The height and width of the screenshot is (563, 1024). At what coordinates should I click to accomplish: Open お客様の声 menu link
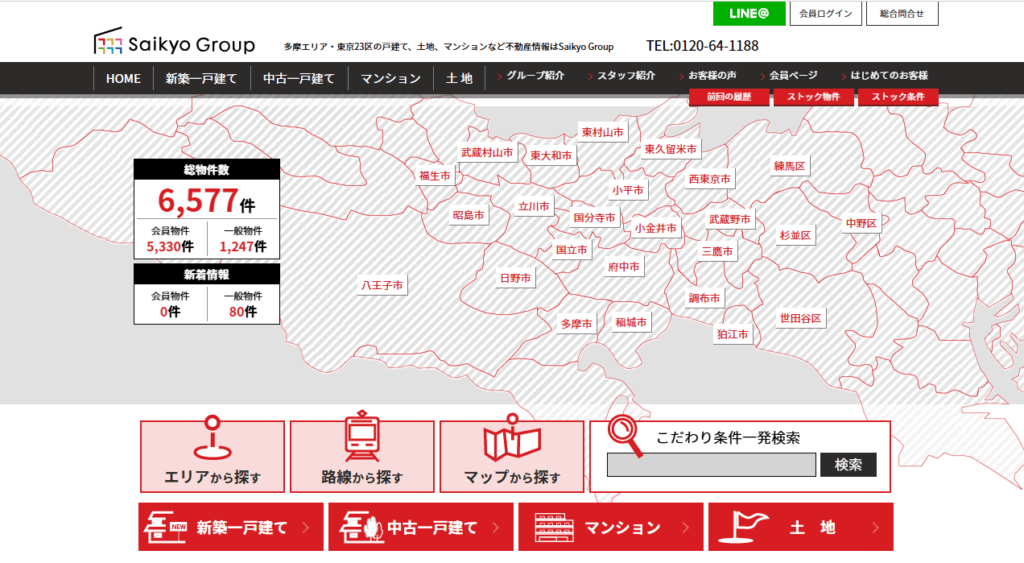tap(712, 75)
